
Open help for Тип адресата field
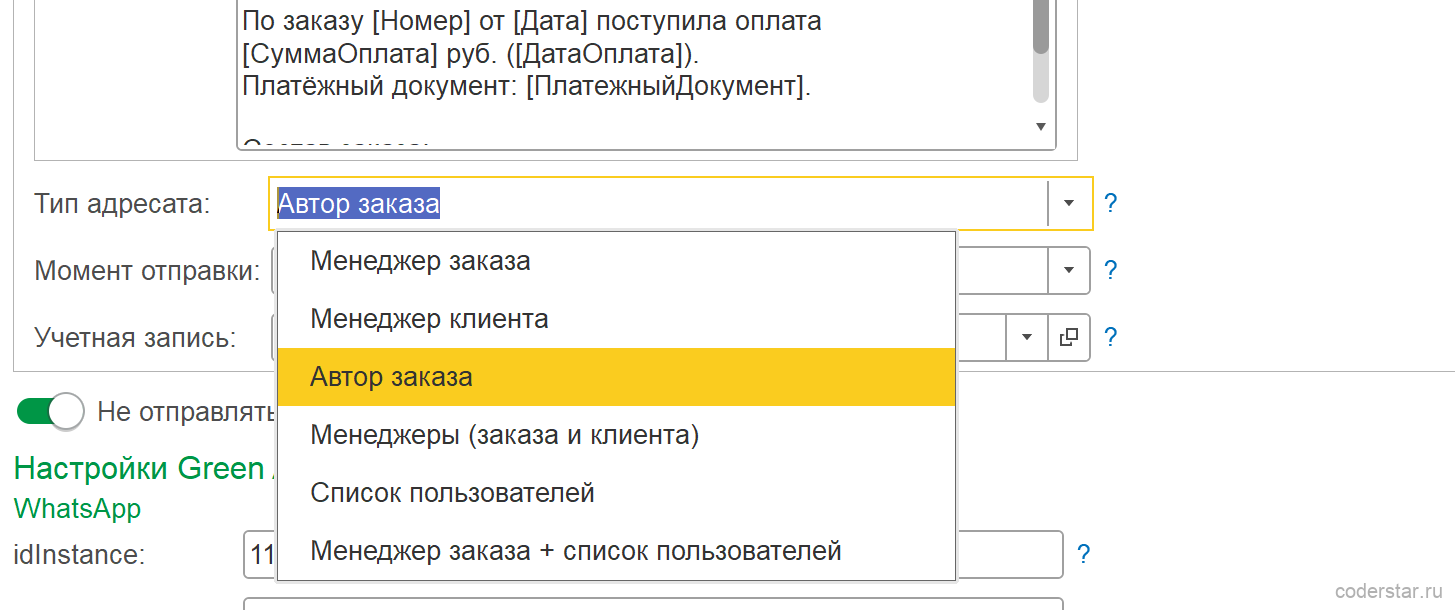coord(1110,204)
